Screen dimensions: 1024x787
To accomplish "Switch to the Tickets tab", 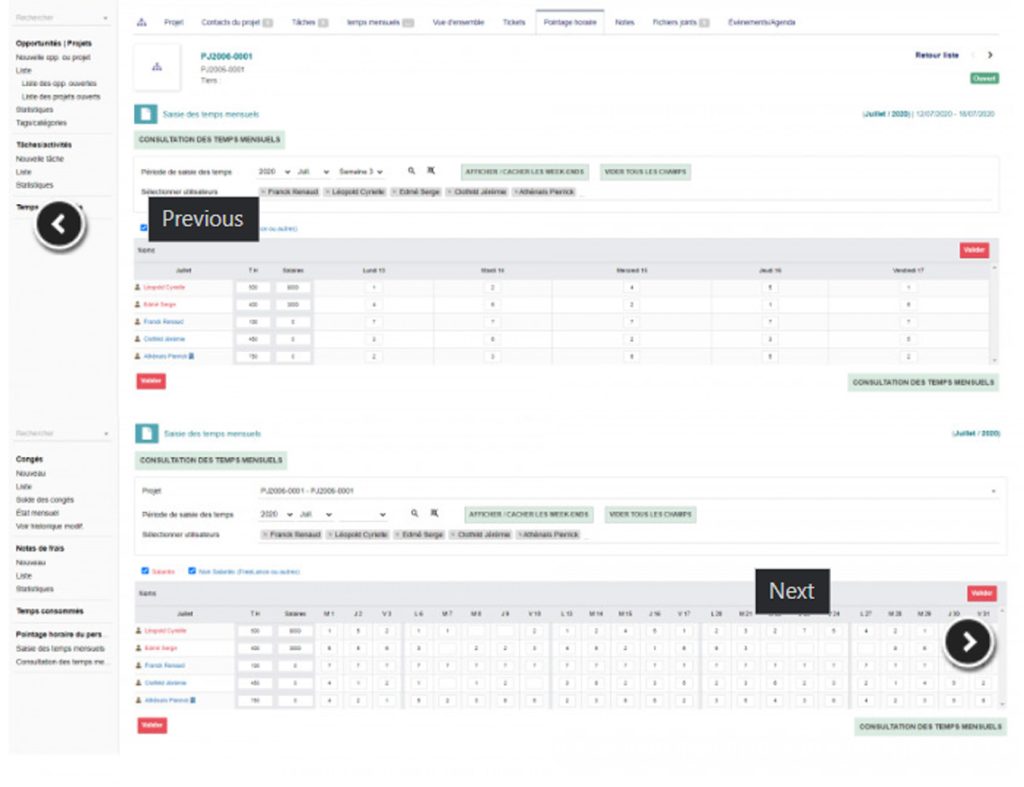I will click(x=514, y=22).
